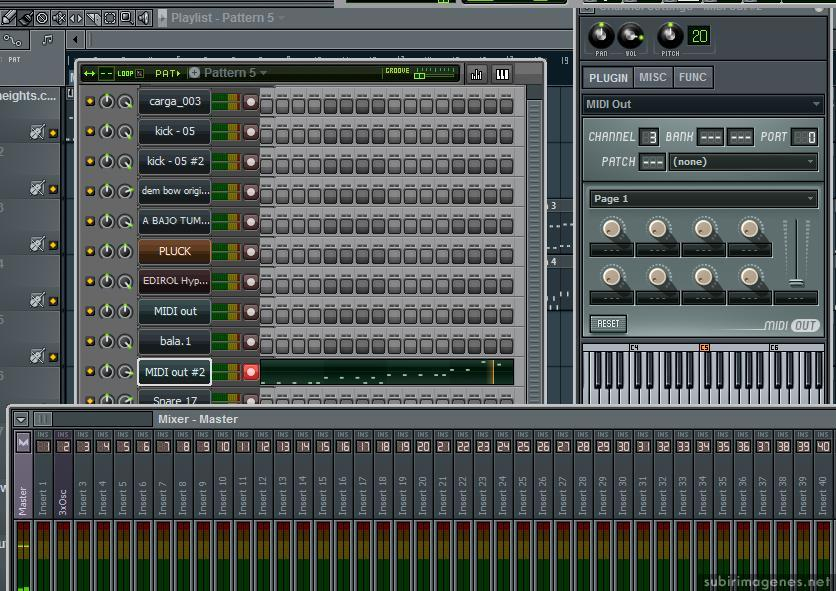Select Insert 3 track in the mixer
The image size is (836, 591).
(83, 498)
